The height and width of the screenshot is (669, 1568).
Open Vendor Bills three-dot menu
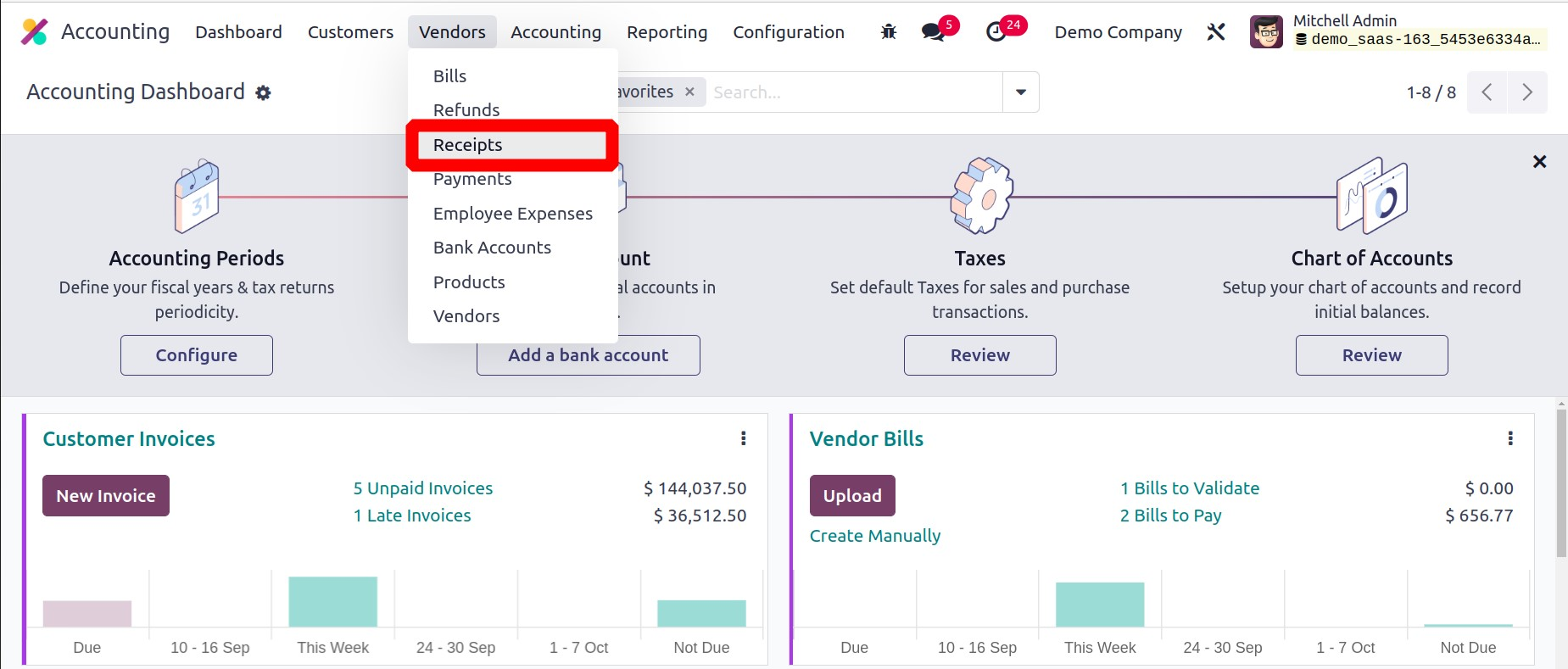tap(1510, 438)
